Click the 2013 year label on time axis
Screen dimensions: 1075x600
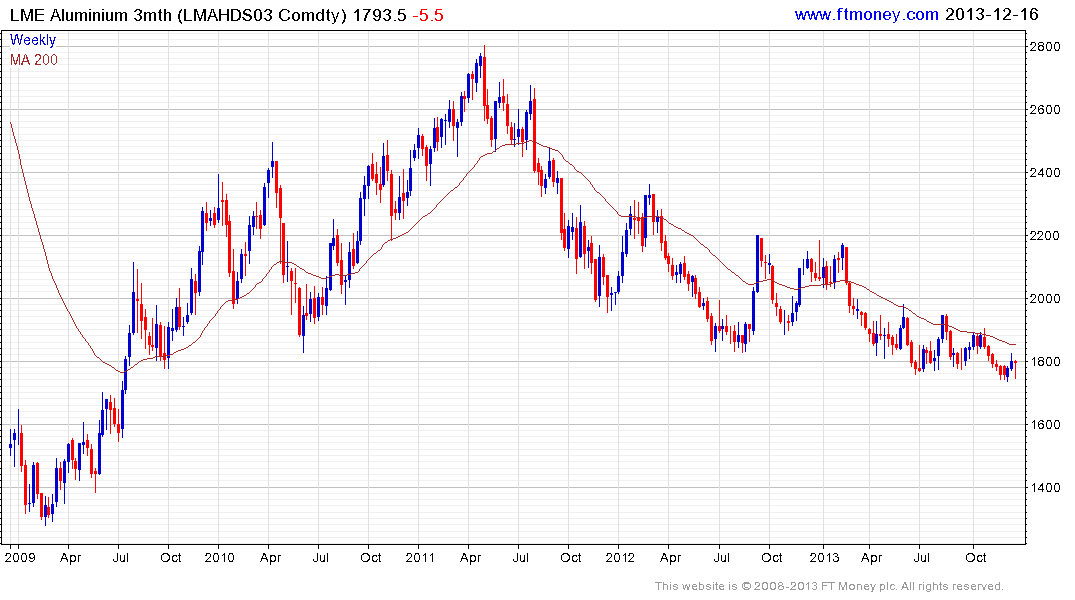(824, 557)
